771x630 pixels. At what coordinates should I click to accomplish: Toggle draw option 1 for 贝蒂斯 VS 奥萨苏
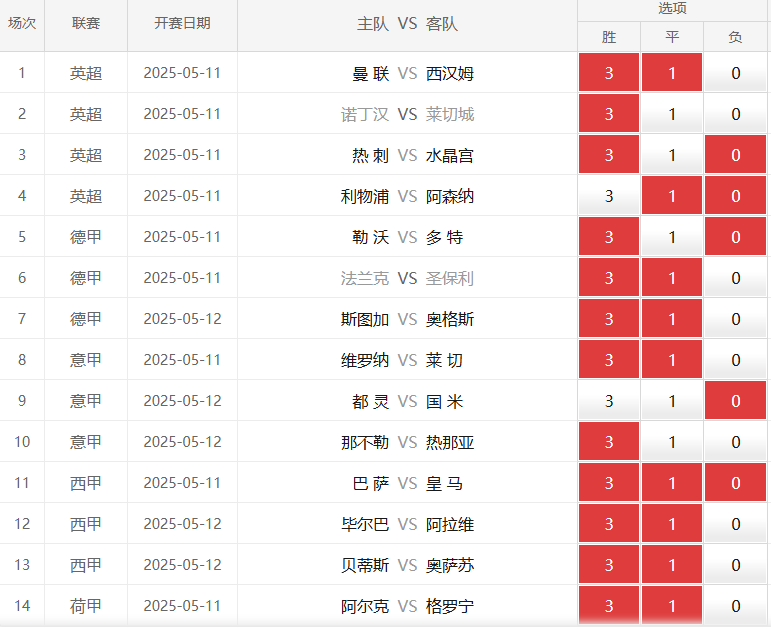click(672, 565)
